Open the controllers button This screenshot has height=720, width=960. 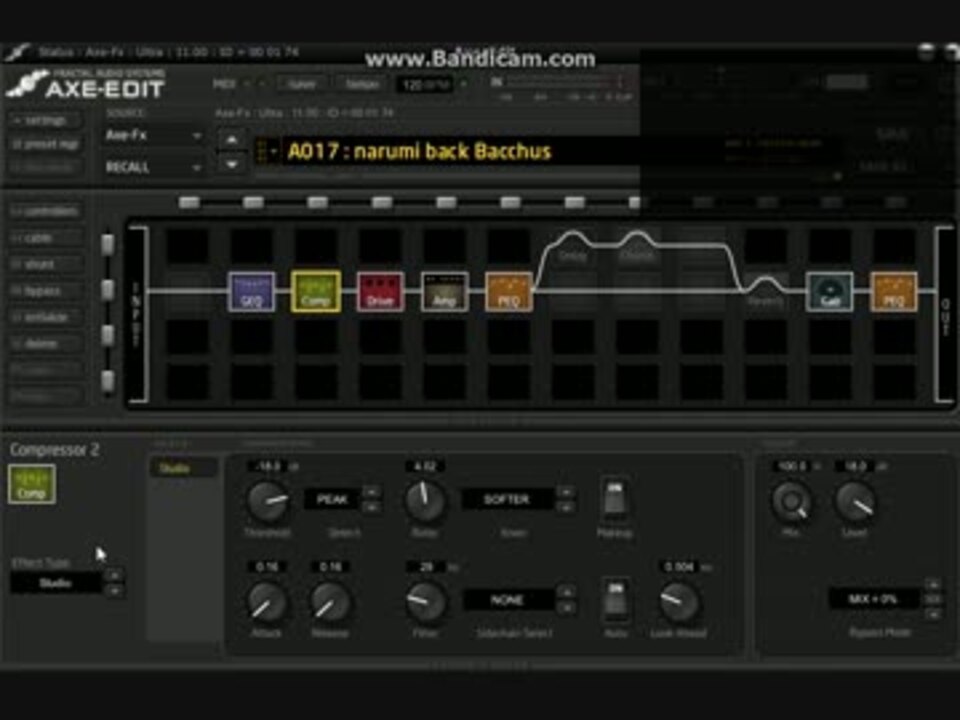pyautogui.click(x=46, y=211)
